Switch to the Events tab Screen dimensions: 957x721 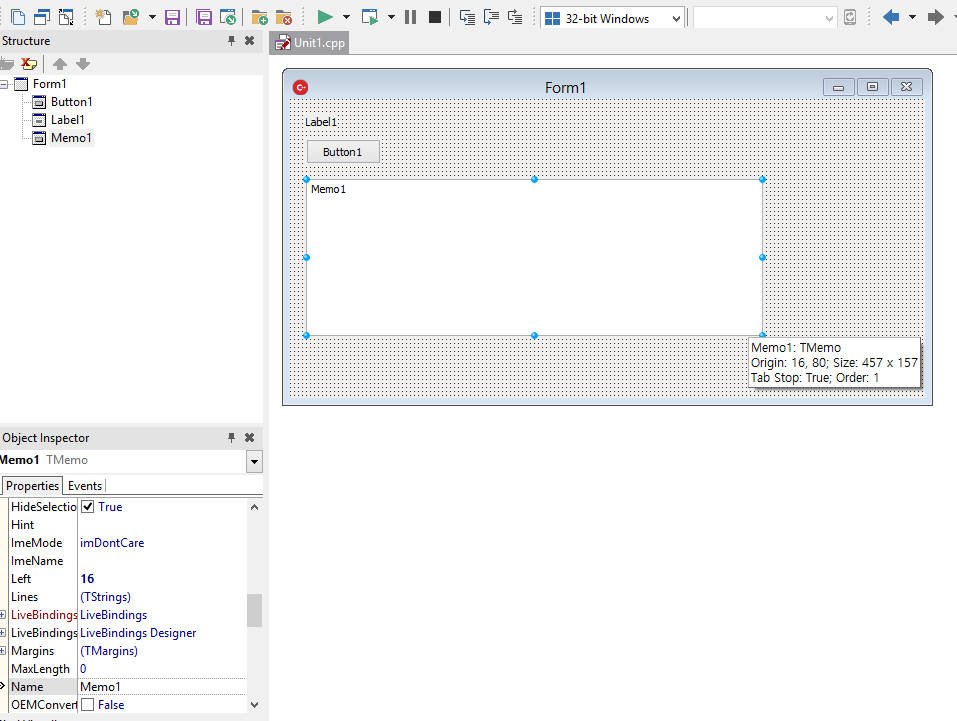click(84, 486)
